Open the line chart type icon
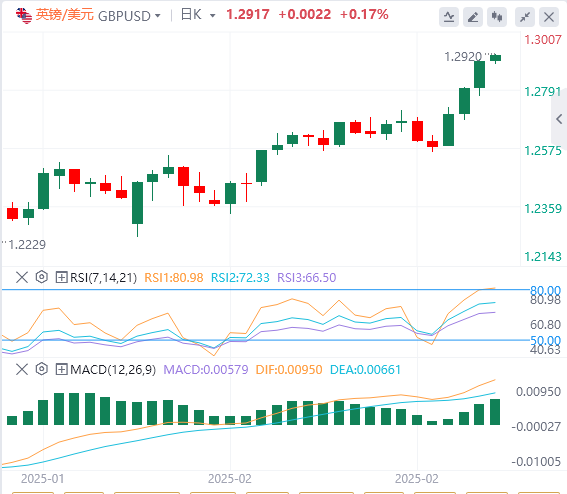The width and height of the screenshot is (567, 494). pos(449,17)
